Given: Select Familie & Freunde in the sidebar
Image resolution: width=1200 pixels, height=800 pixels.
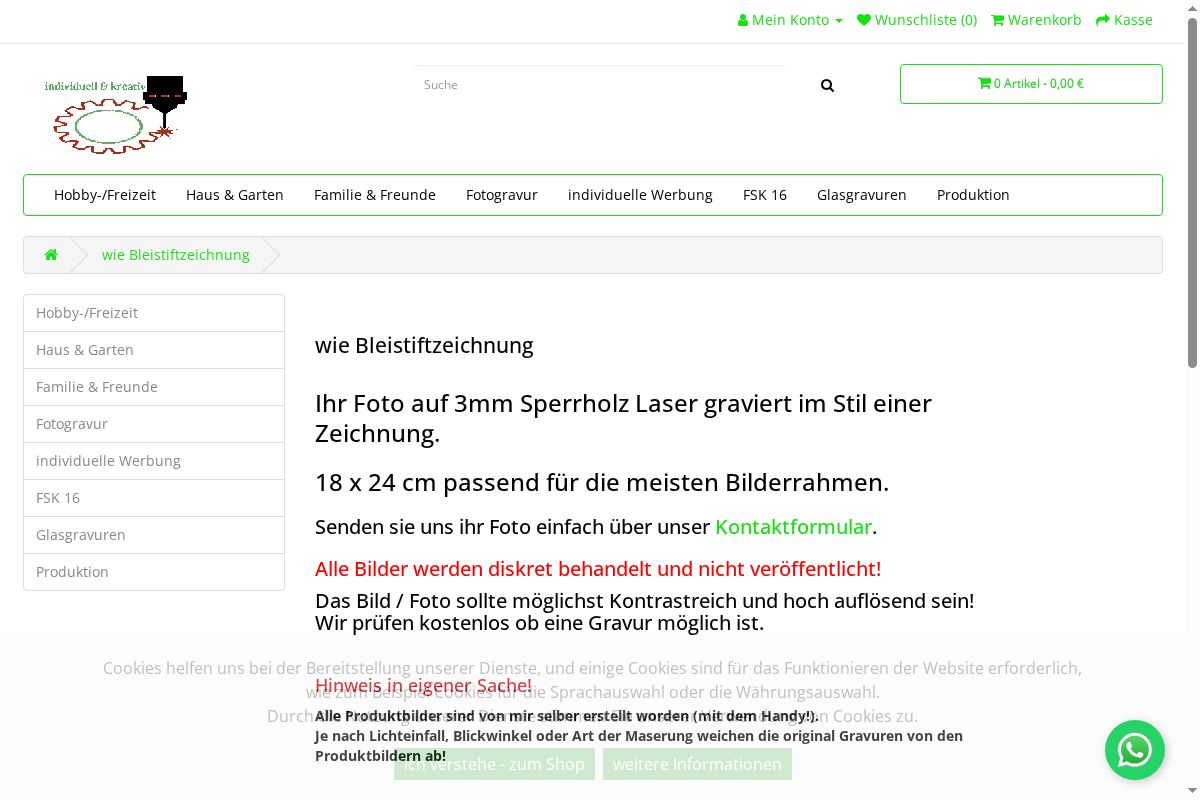Looking at the screenshot, I should (x=154, y=387).
